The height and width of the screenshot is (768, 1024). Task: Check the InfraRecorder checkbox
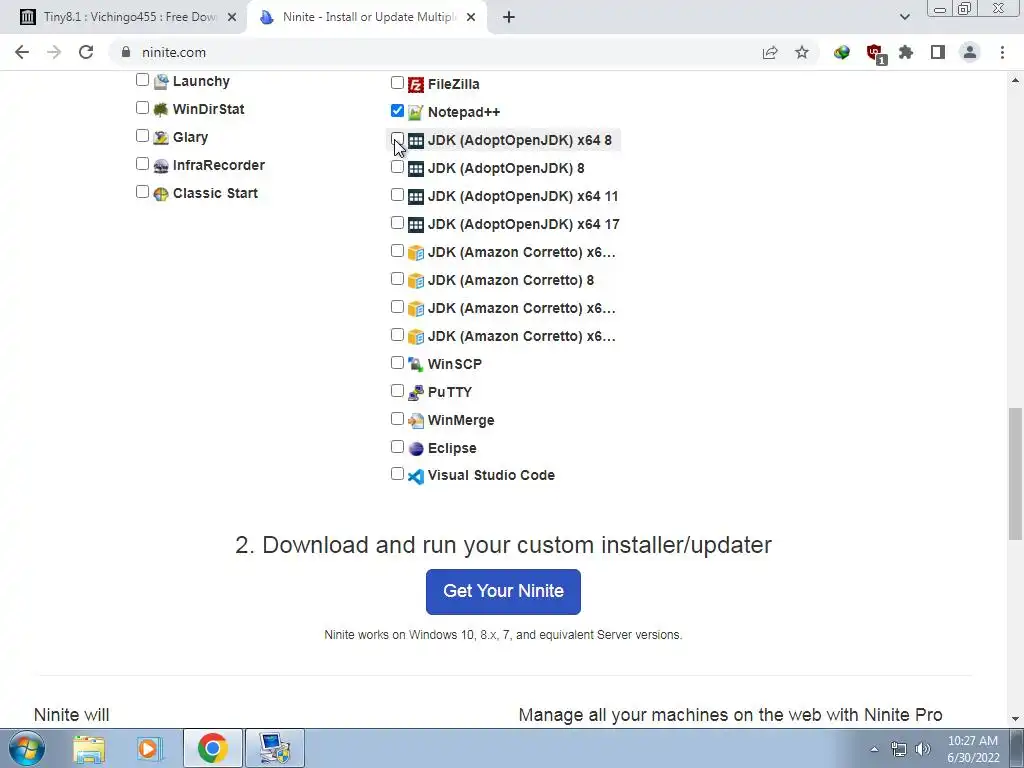142,164
